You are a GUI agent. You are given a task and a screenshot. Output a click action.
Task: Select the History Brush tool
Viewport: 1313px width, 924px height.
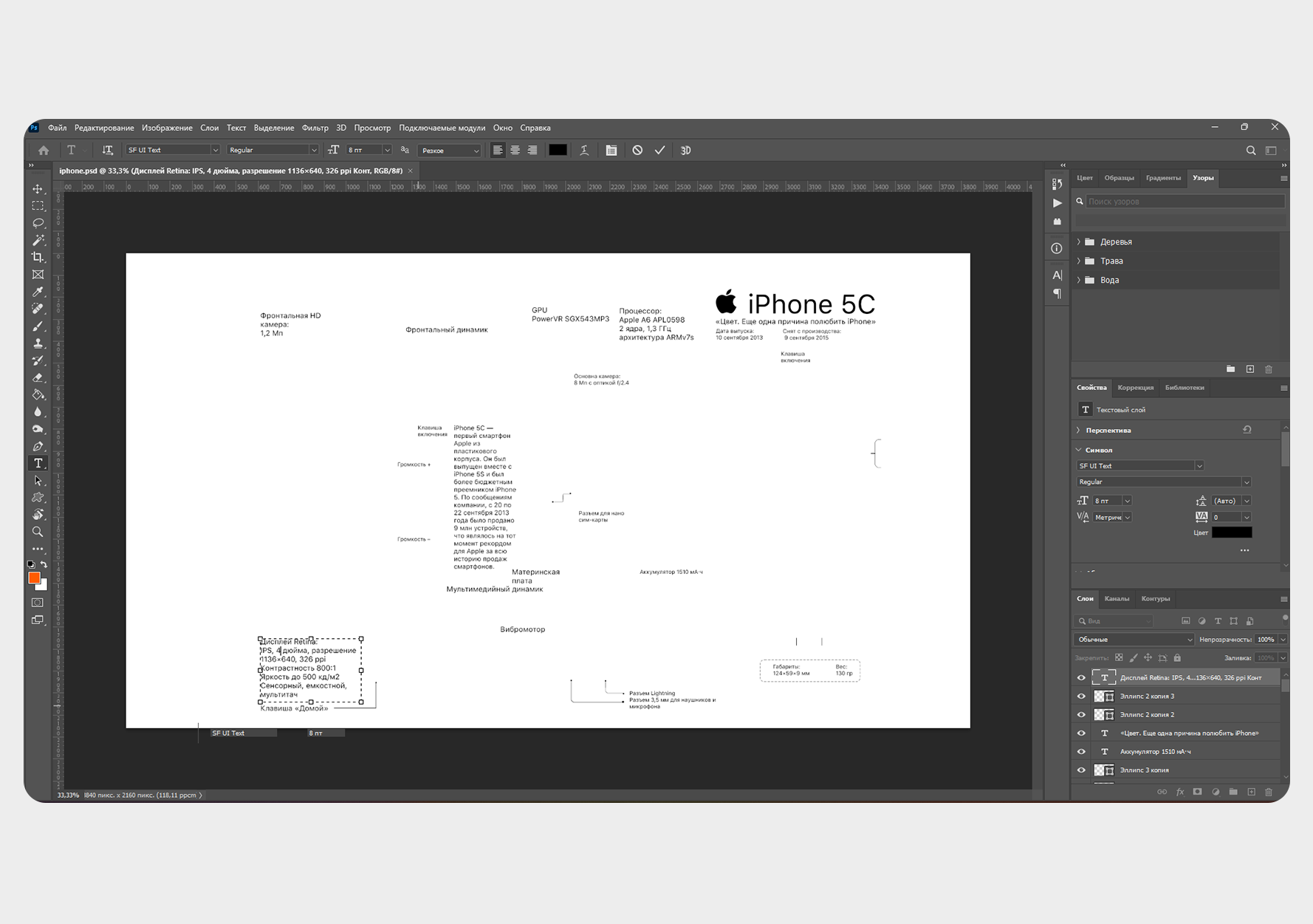(38, 360)
